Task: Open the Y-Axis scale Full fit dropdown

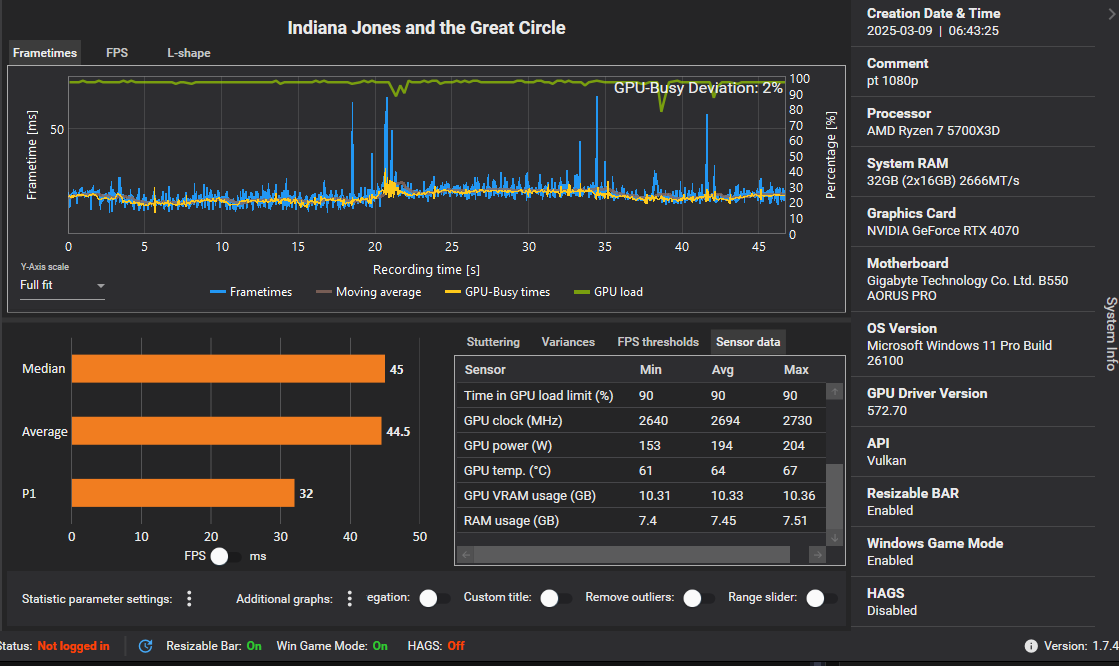Action: click(x=62, y=285)
